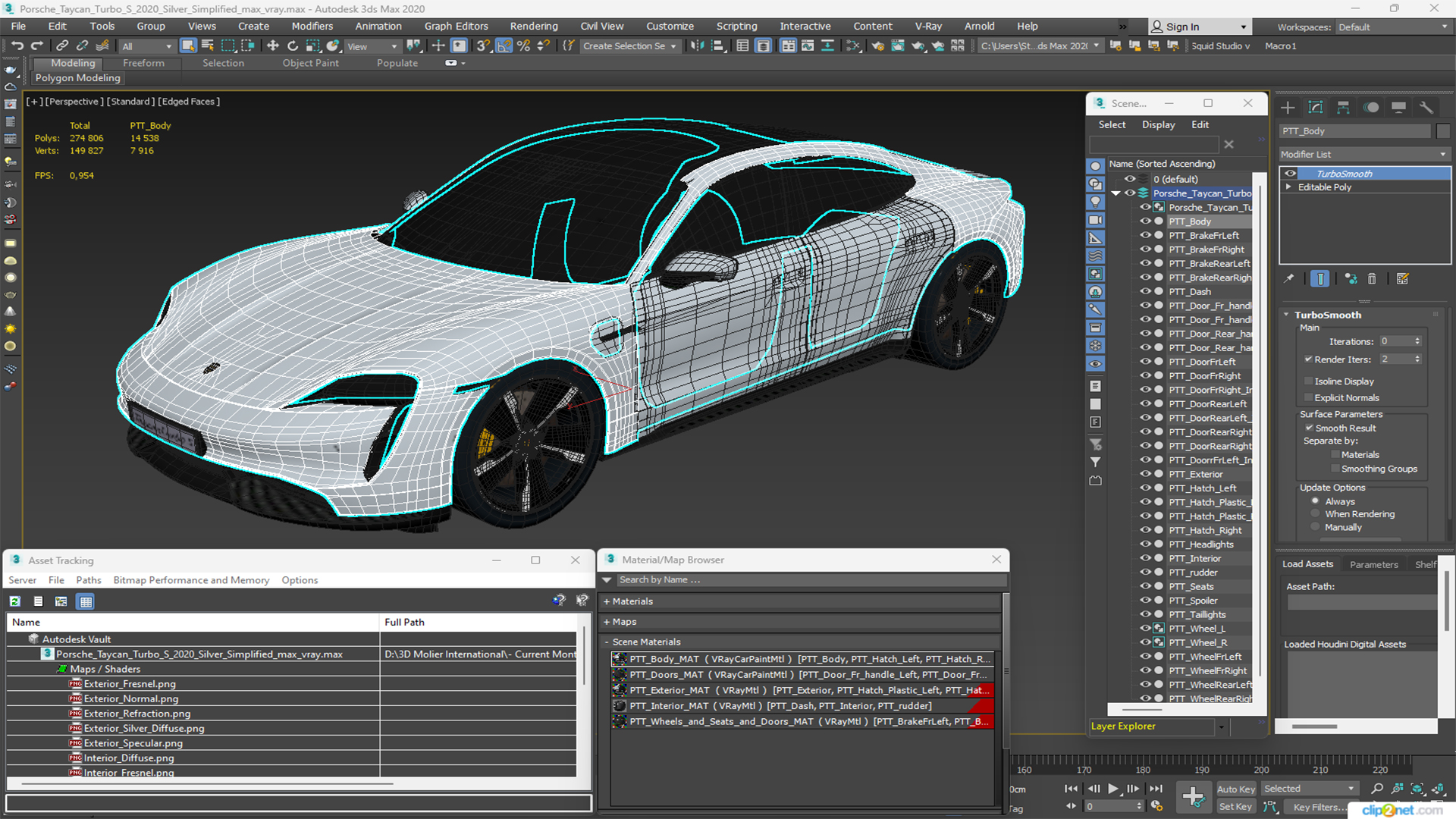Toggle Show End Result icon
This screenshot has height=819, width=1456.
click(x=1319, y=279)
